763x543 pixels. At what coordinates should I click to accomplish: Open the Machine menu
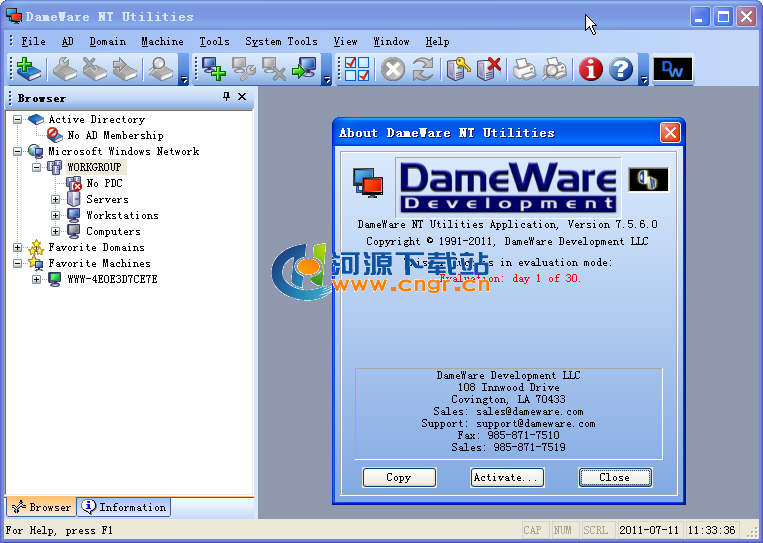pyautogui.click(x=163, y=42)
